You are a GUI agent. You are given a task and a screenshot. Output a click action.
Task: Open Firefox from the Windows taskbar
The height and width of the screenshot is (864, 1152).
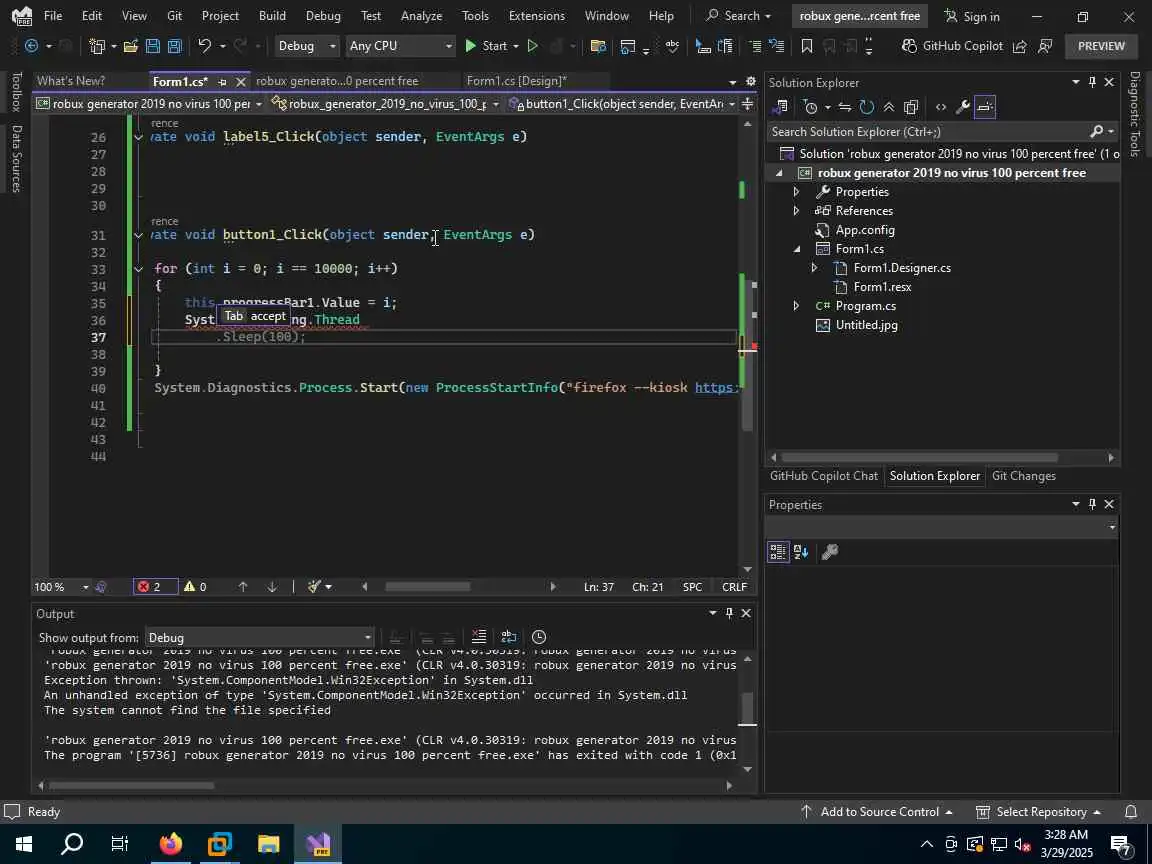tap(170, 843)
